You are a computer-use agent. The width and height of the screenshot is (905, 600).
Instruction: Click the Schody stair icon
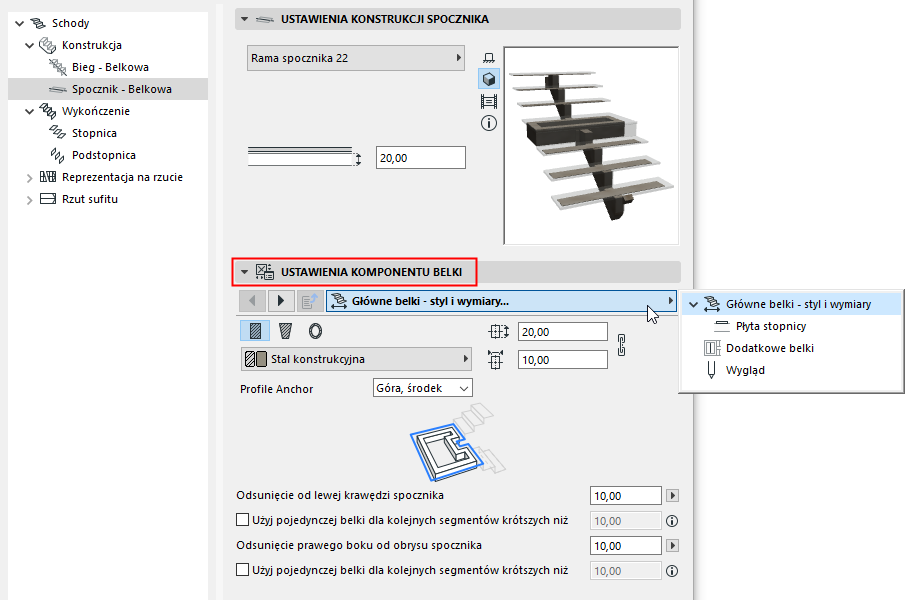38,23
